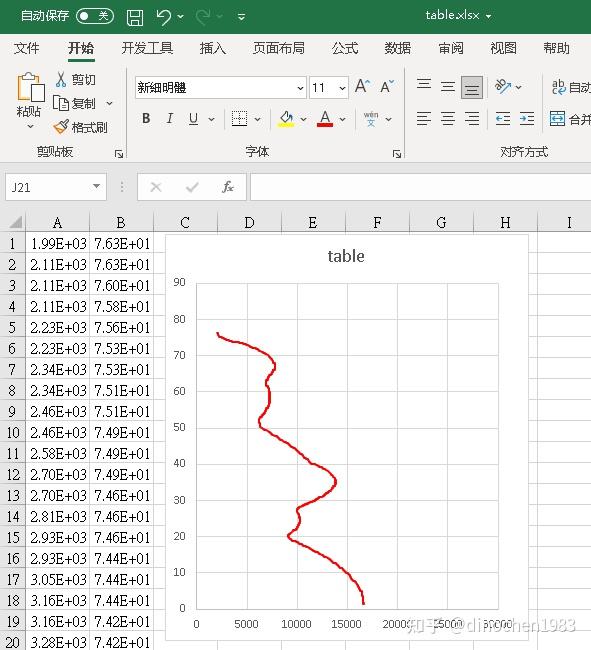591x650 pixels.
Task: Select Middle Align icon
Action: [448, 87]
